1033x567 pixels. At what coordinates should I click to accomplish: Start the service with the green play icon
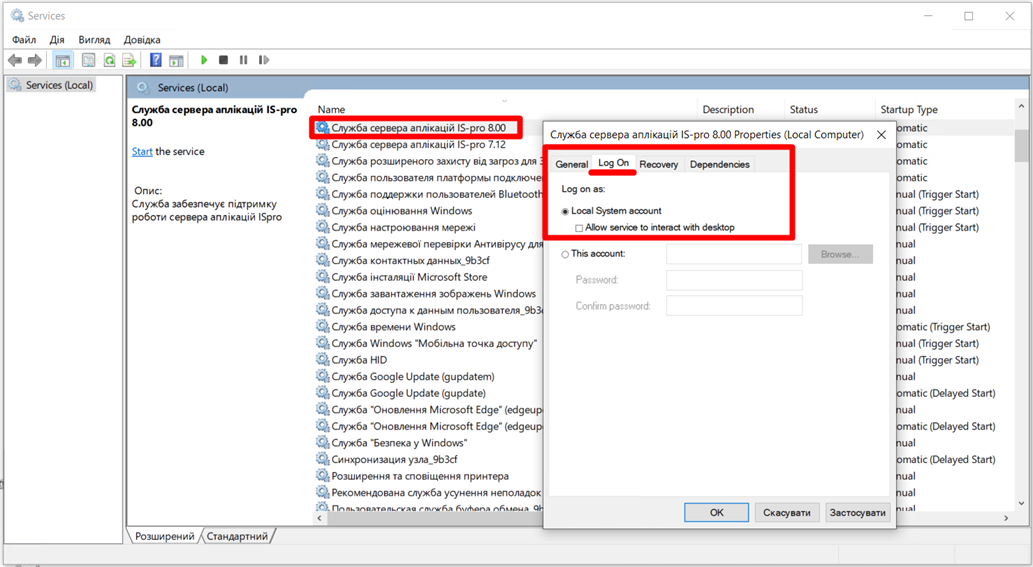tap(204, 60)
